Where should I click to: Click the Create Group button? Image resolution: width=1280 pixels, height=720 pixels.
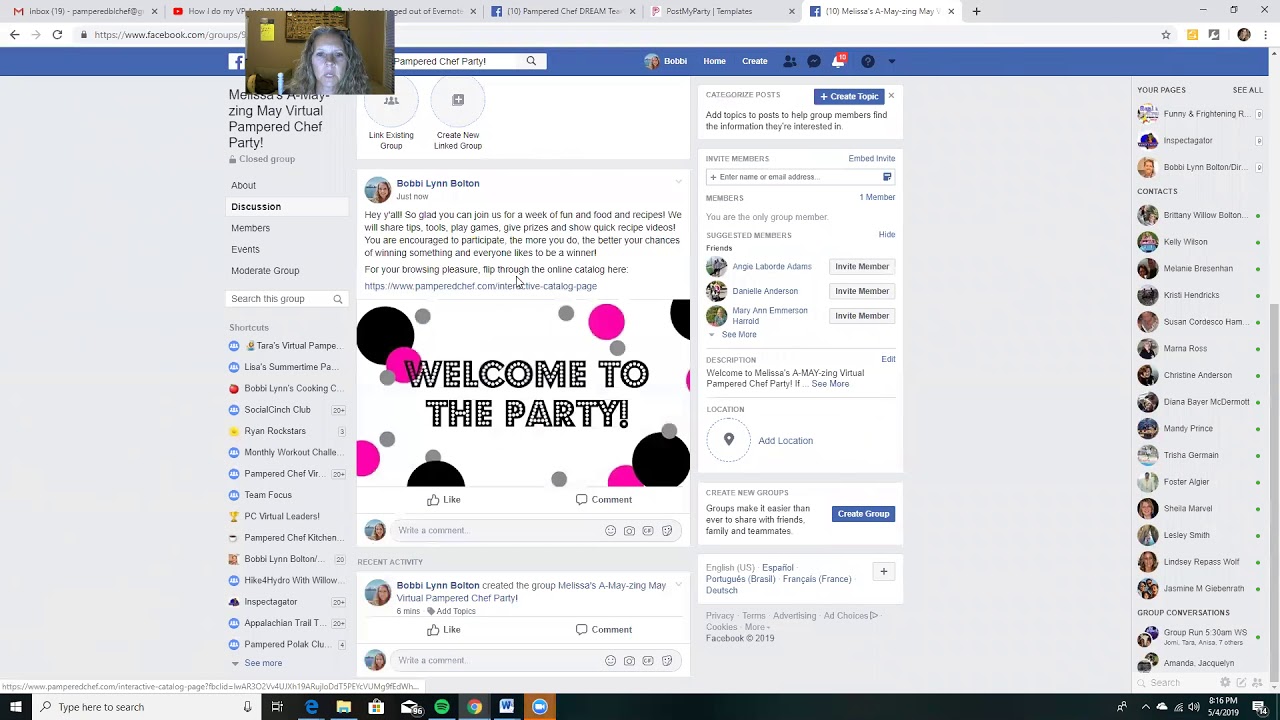point(863,514)
